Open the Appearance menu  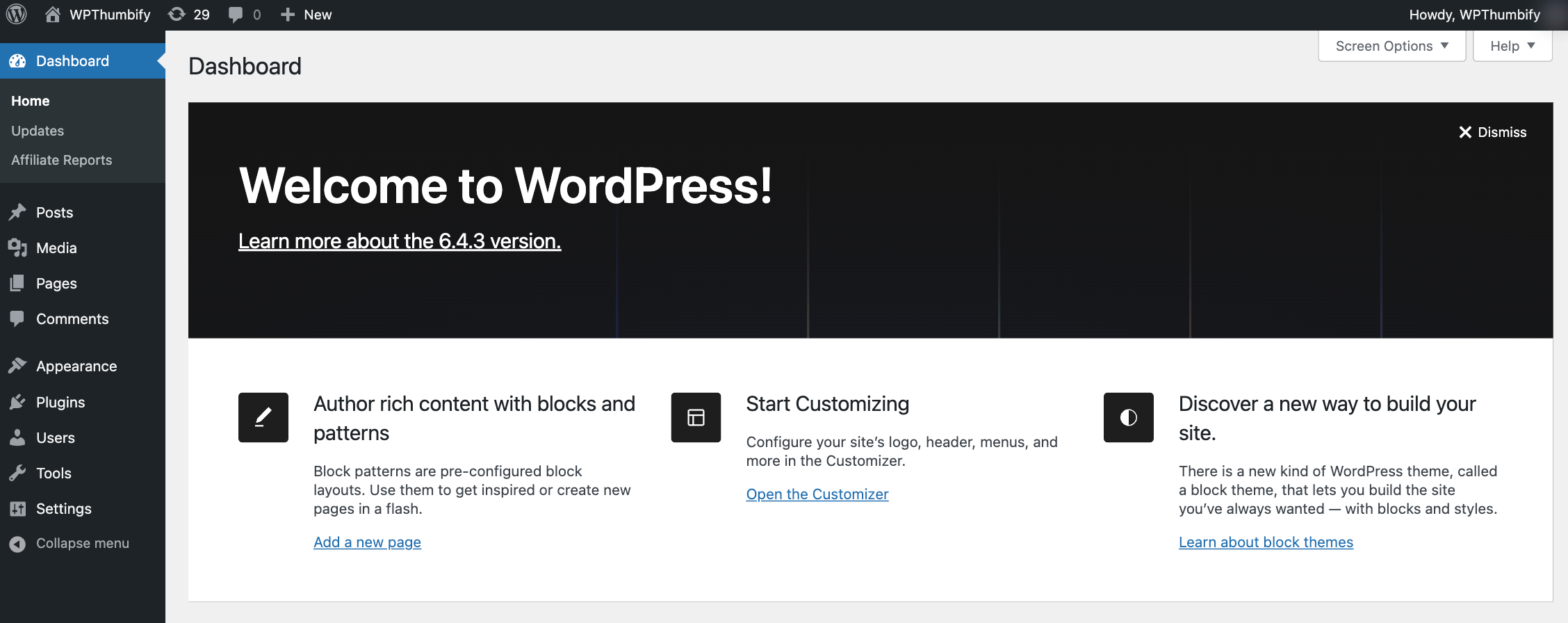pyautogui.click(x=83, y=366)
